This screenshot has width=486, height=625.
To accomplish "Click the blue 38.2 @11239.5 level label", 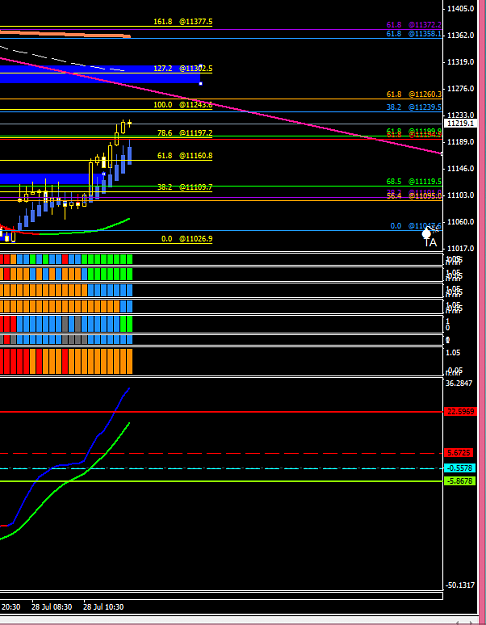I will pos(414,107).
